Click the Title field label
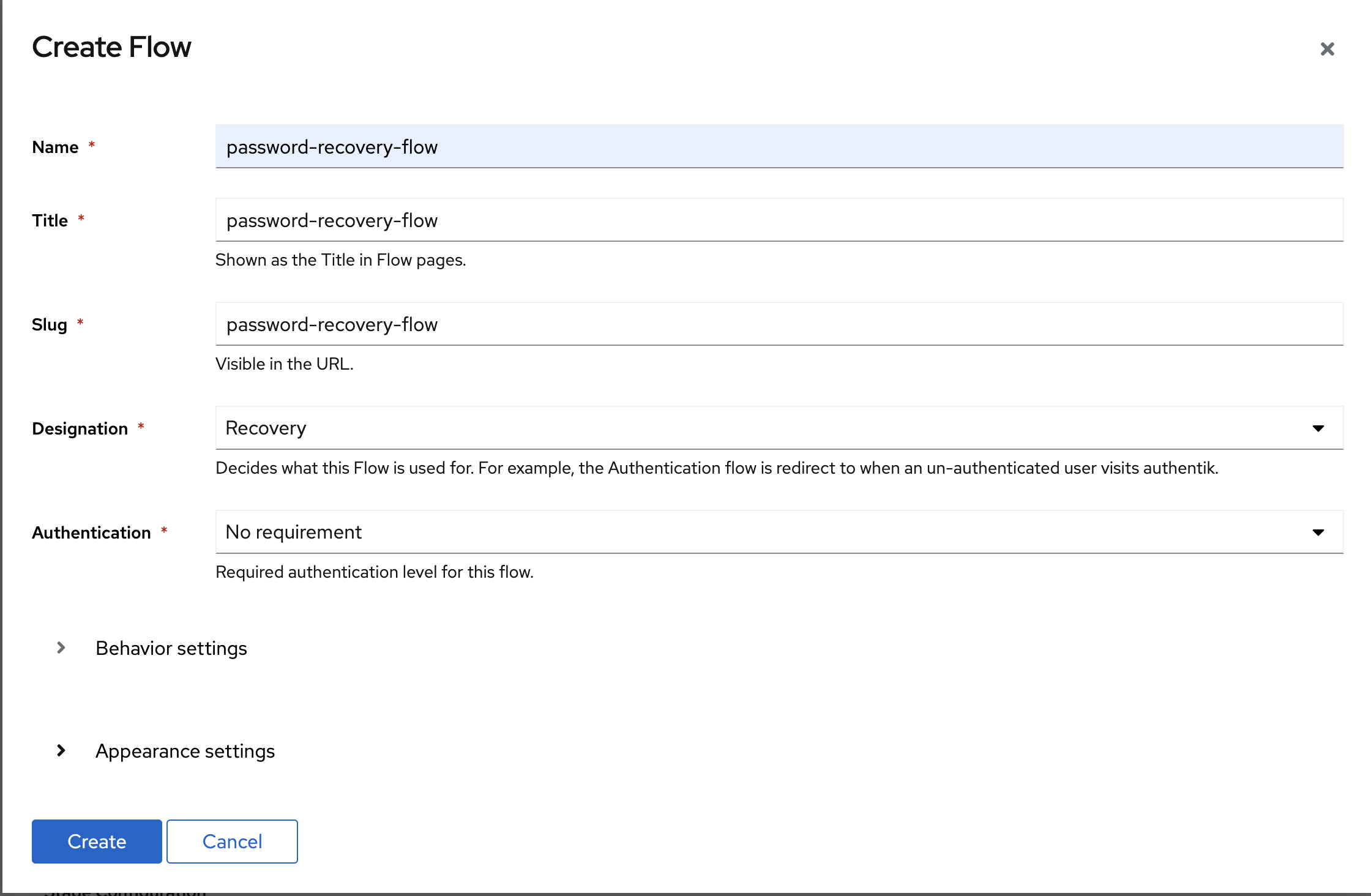 click(50, 221)
